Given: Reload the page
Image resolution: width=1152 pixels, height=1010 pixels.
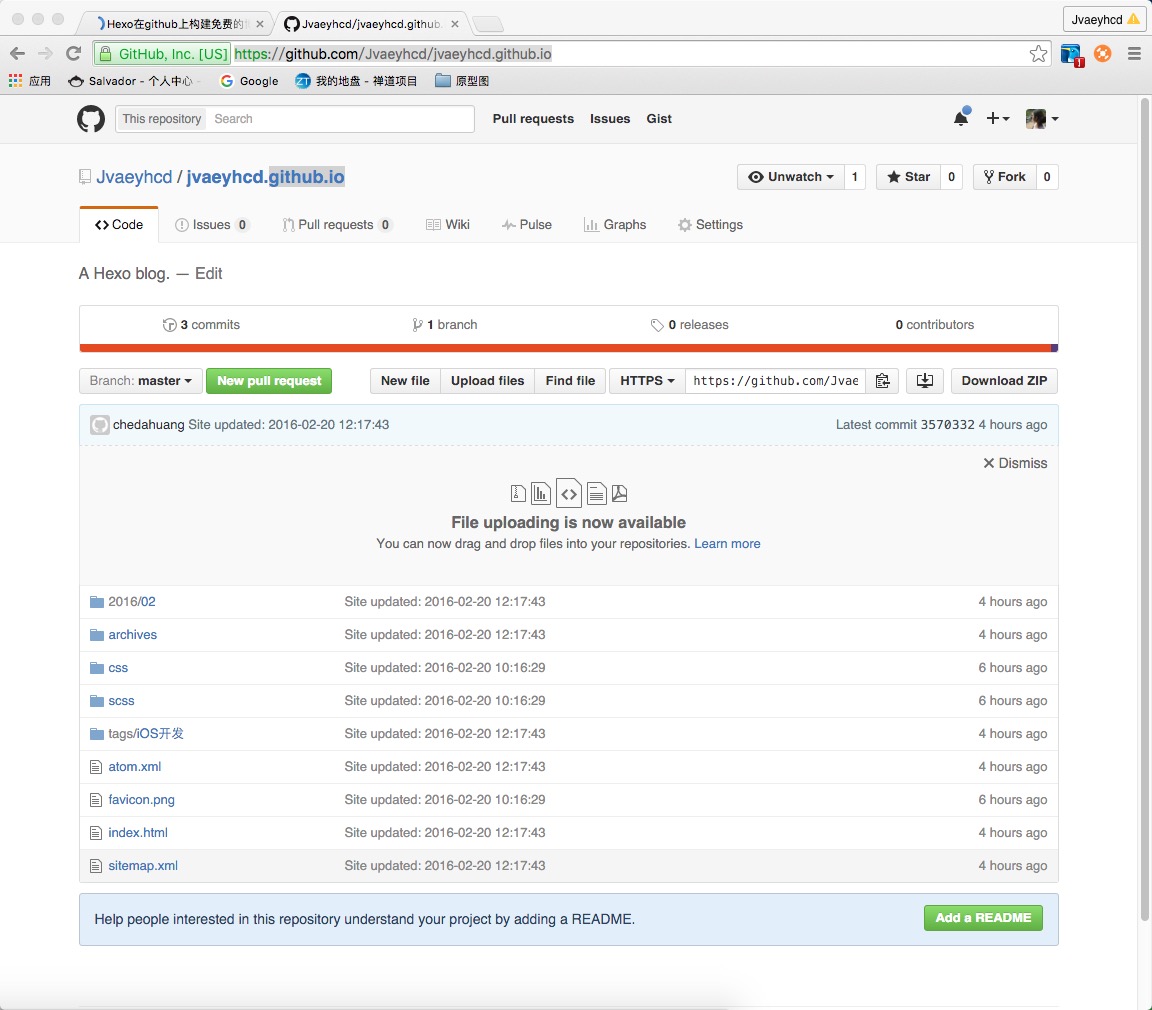Looking at the screenshot, I should tap(73, 54).
